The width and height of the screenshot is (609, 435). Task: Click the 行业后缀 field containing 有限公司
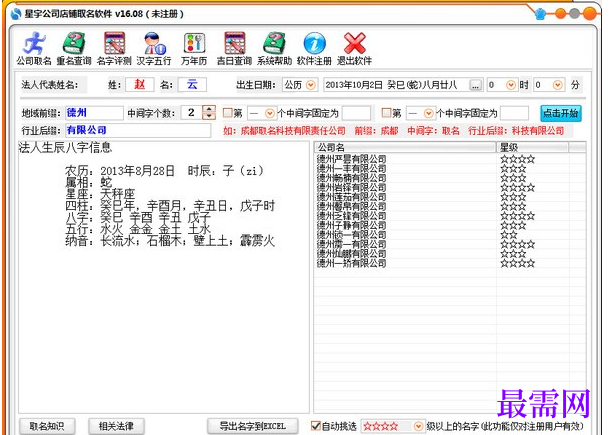[x=138, y=130]
